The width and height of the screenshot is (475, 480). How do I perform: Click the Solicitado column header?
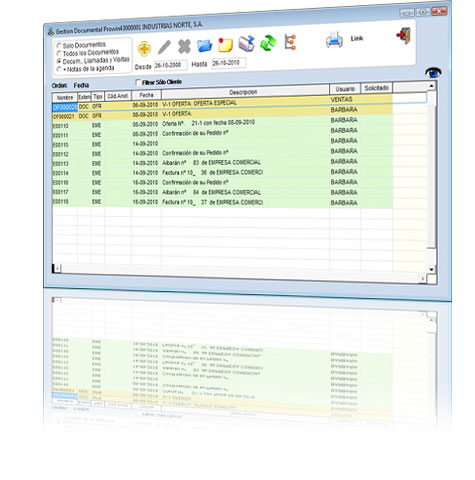(x=377, y=88)
